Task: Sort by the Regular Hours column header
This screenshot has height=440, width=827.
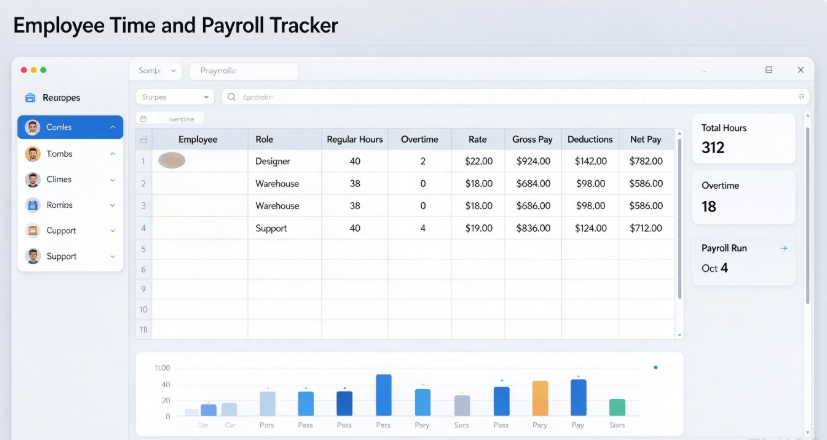Action: tap(354, 139)
